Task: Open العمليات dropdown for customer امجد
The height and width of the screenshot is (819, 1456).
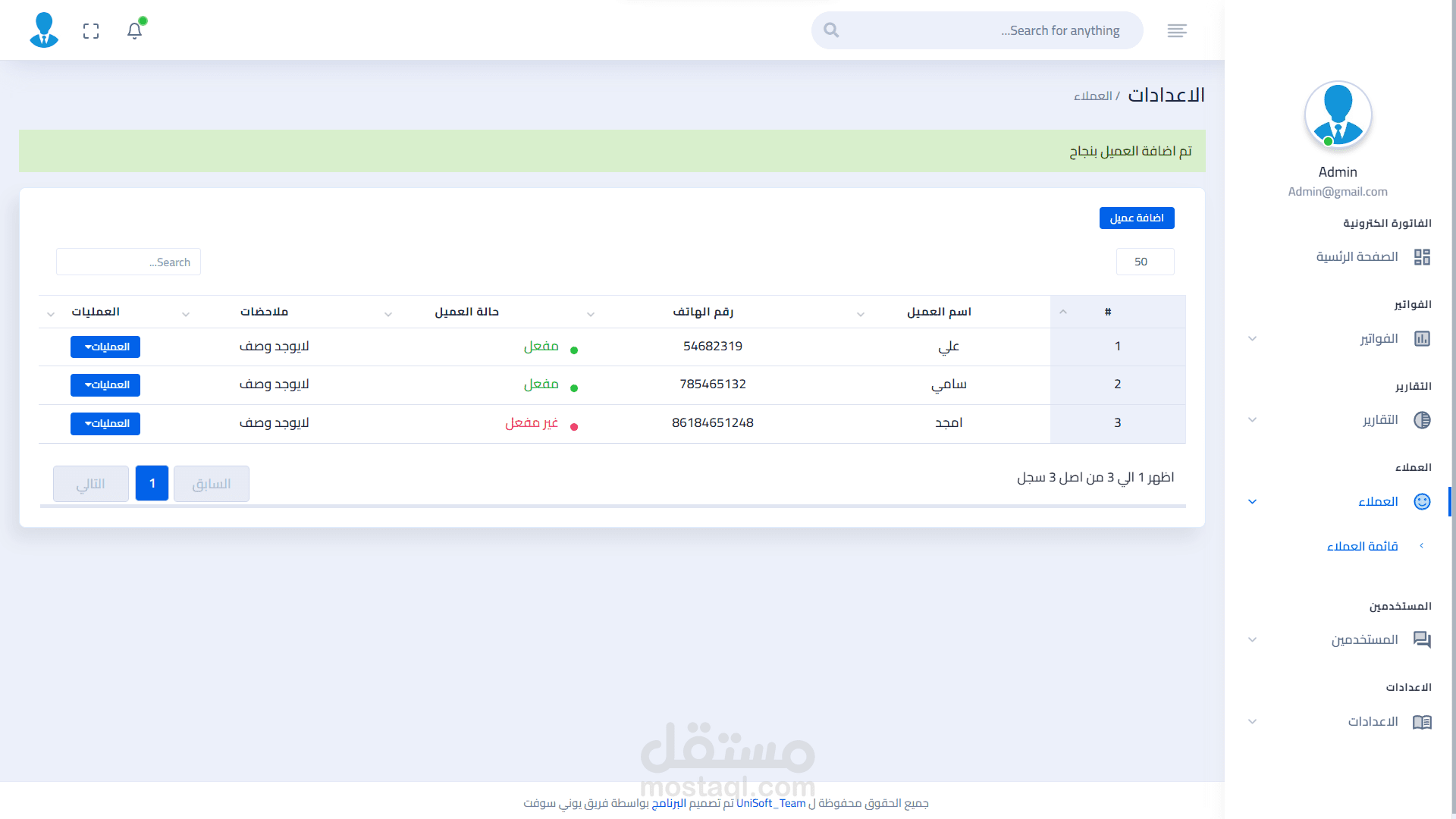Action: tap(105, 424)
